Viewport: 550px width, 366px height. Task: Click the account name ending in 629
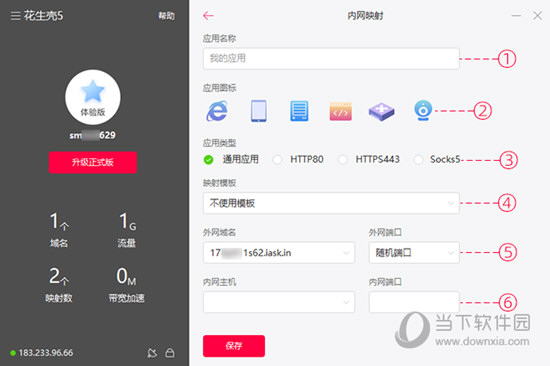93,135
